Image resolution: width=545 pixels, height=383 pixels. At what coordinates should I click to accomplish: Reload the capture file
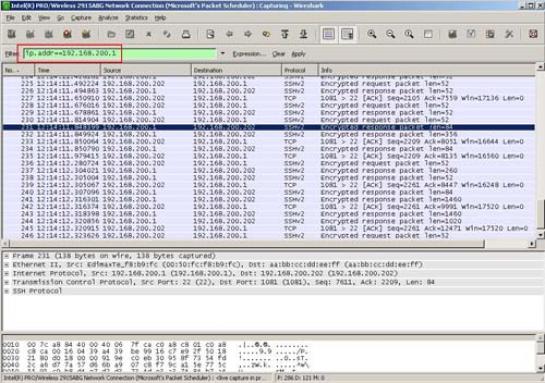pyautogui.click(x=167, y=34)
